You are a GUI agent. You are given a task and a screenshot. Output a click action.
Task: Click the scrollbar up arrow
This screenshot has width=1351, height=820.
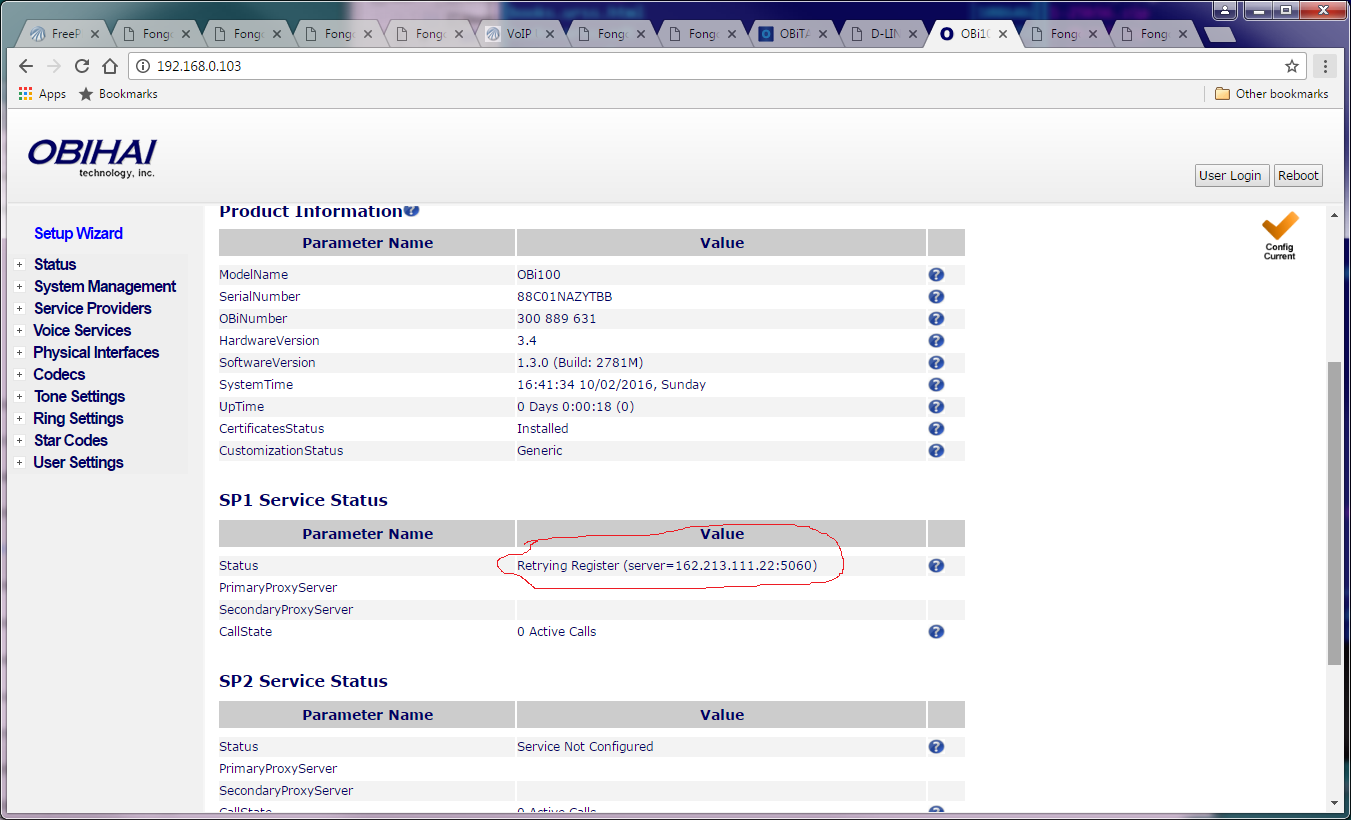tap(1334, 215)
